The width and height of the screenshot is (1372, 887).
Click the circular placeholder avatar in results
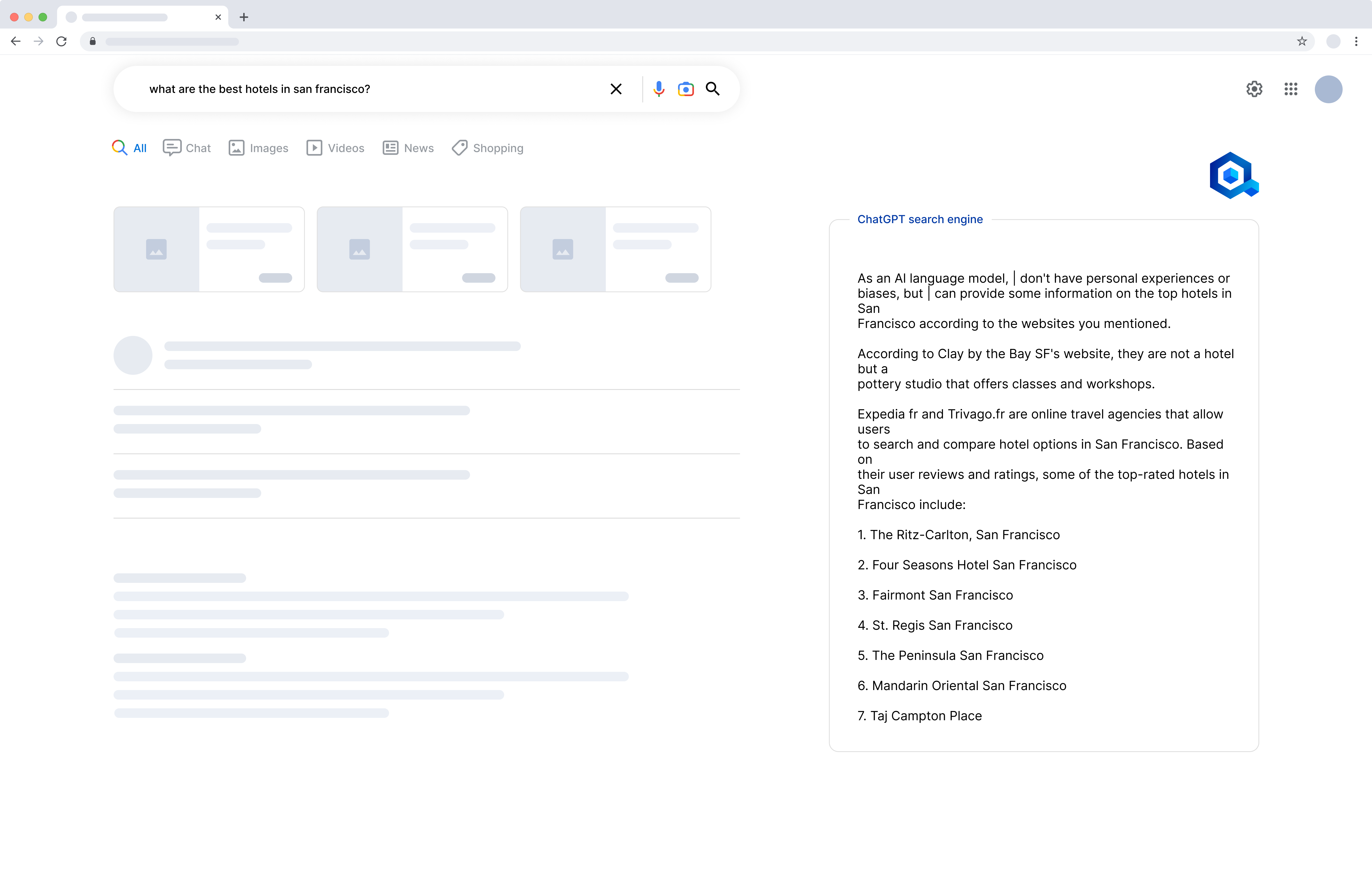click(133, 355)
